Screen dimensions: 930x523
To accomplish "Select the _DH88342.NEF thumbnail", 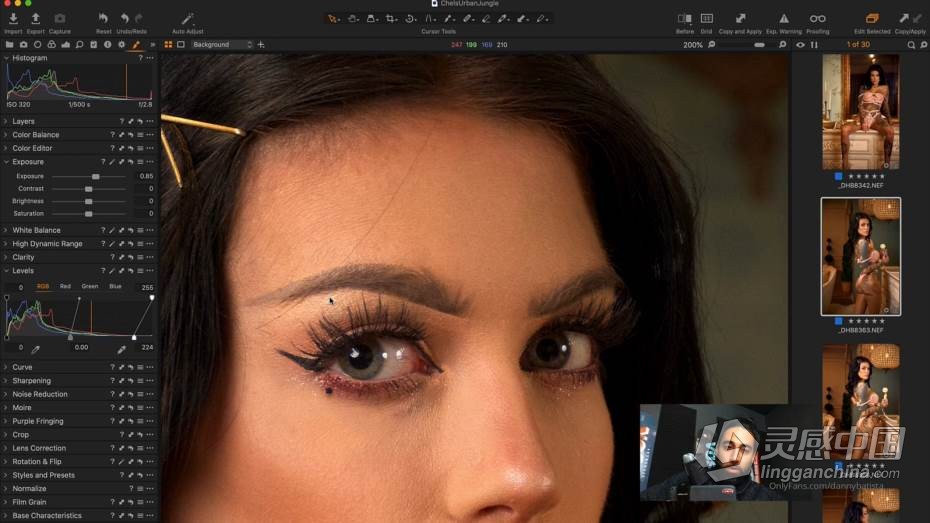I will pos(861,112).
